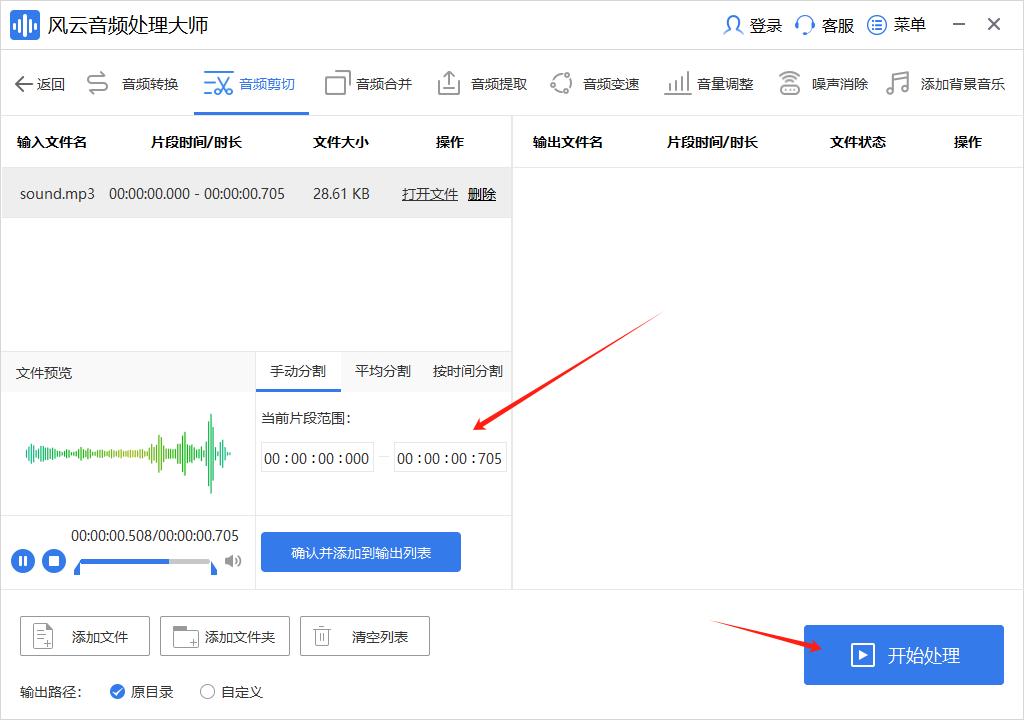Click the segment end time input field
Viewport: 1024px width, 720px height.
[450, 457]
